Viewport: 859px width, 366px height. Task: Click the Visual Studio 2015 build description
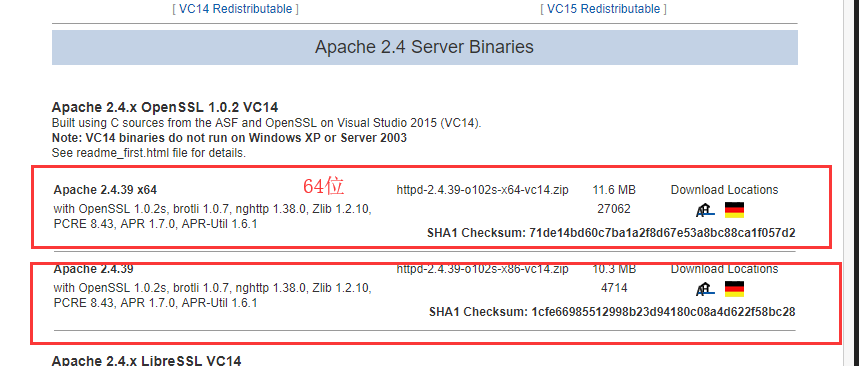[x=266, y=123]
